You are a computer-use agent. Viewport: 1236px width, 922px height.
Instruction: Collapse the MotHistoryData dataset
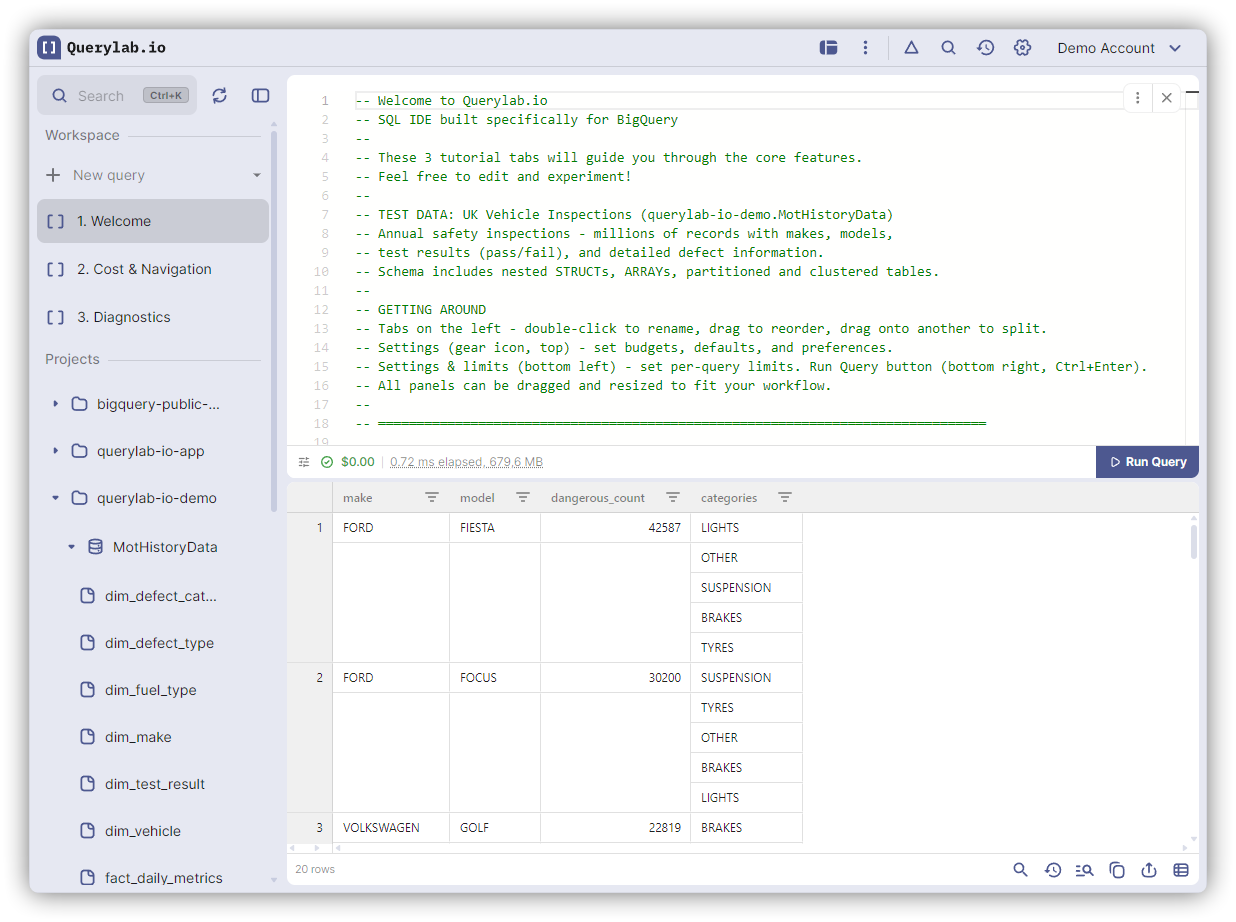71,547
